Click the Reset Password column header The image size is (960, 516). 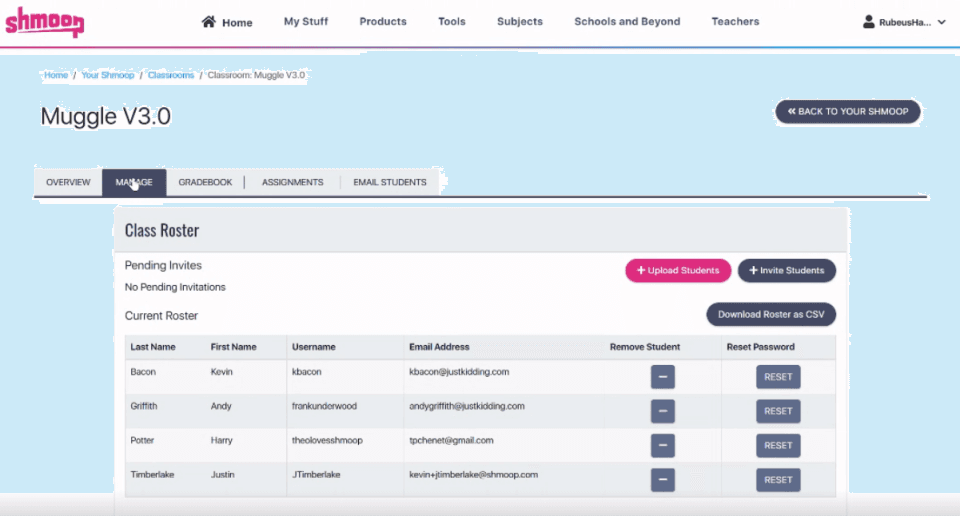[760, 347]
